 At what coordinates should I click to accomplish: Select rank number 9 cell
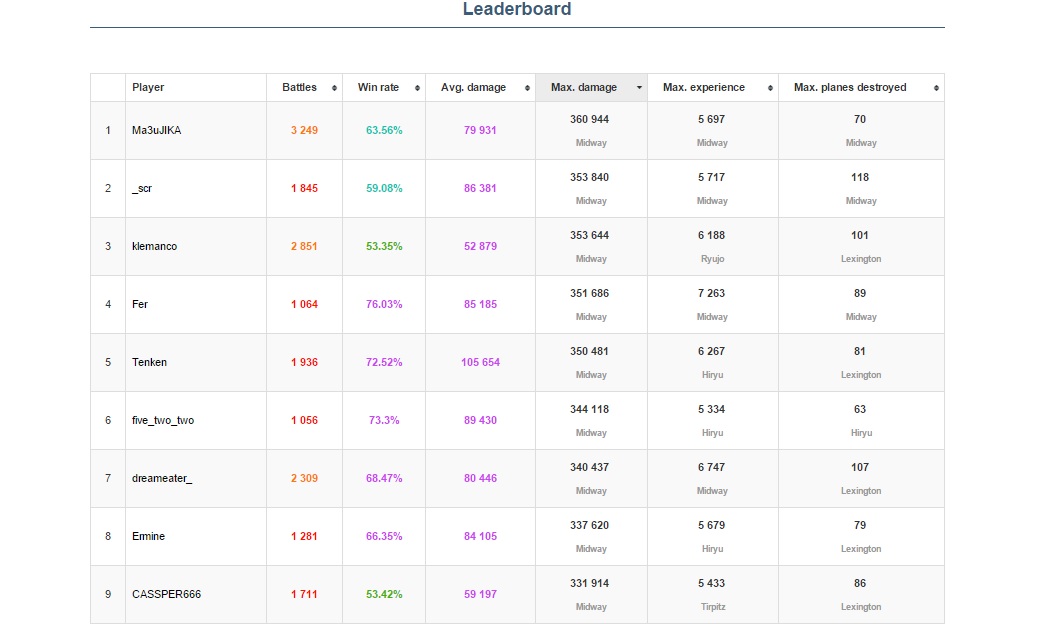[x=108, y=594]
